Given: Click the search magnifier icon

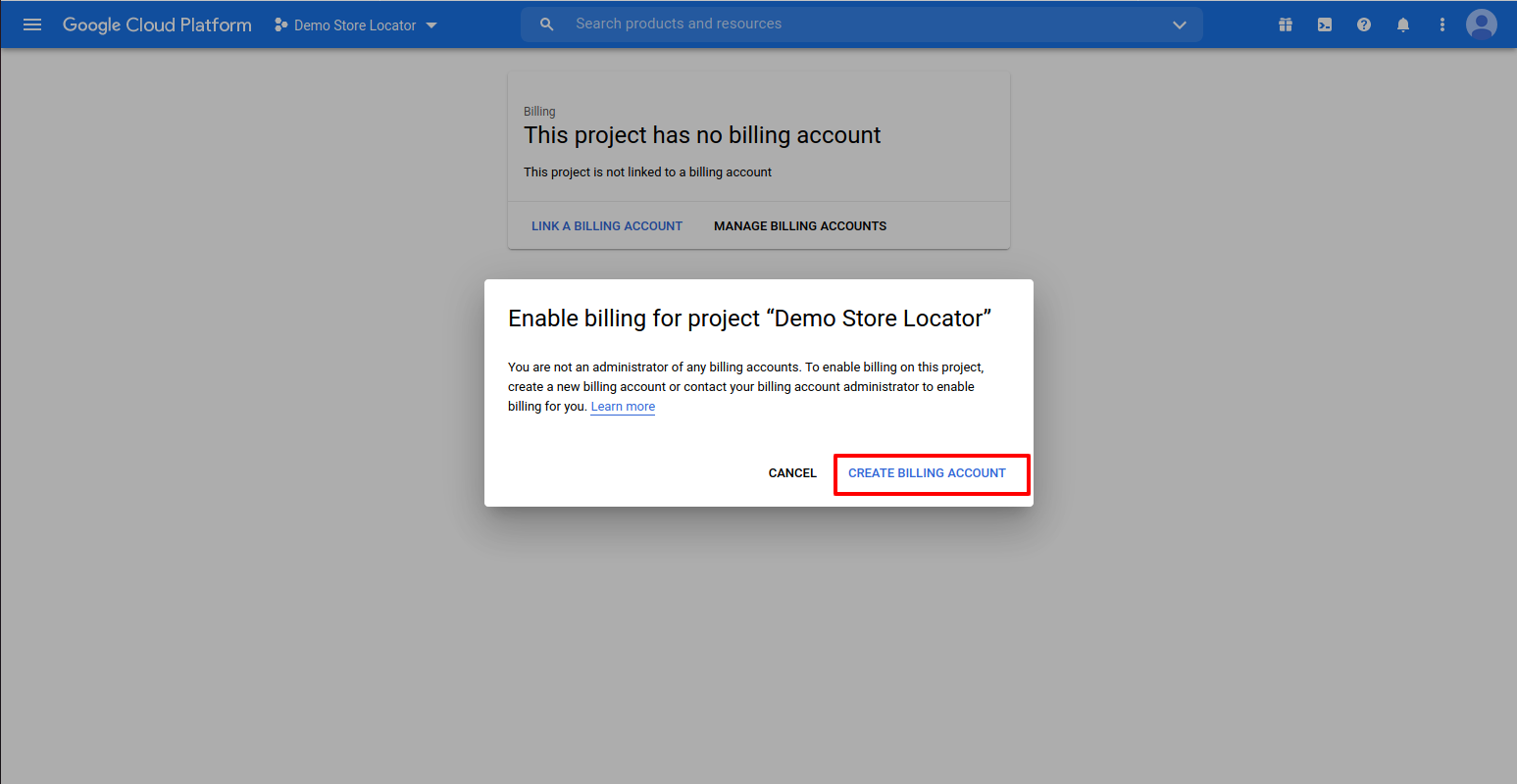Looking at the screenshot, I should [x=547, y=24].
